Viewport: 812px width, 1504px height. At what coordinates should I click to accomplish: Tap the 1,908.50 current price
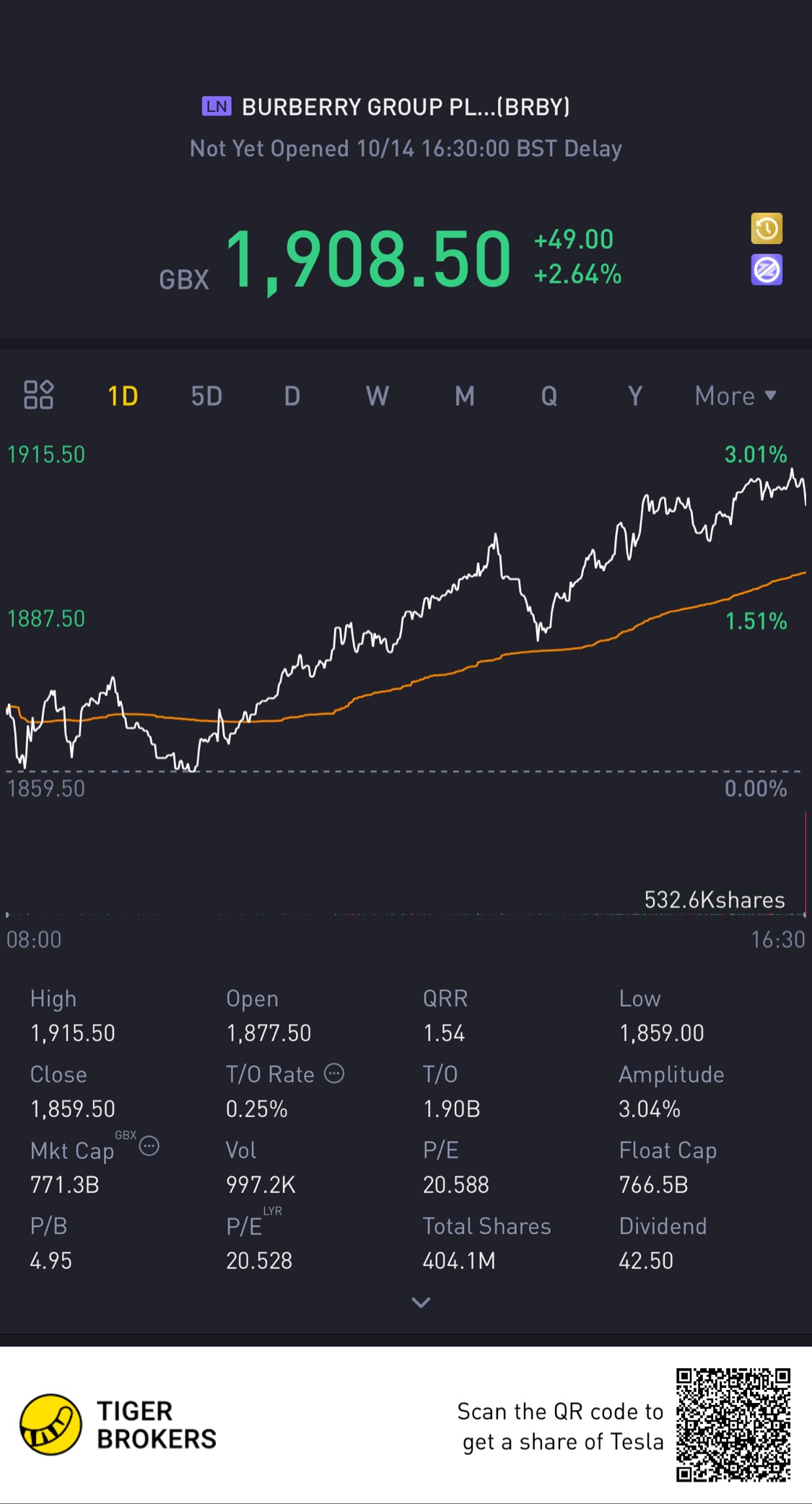[x=369, y=258]
